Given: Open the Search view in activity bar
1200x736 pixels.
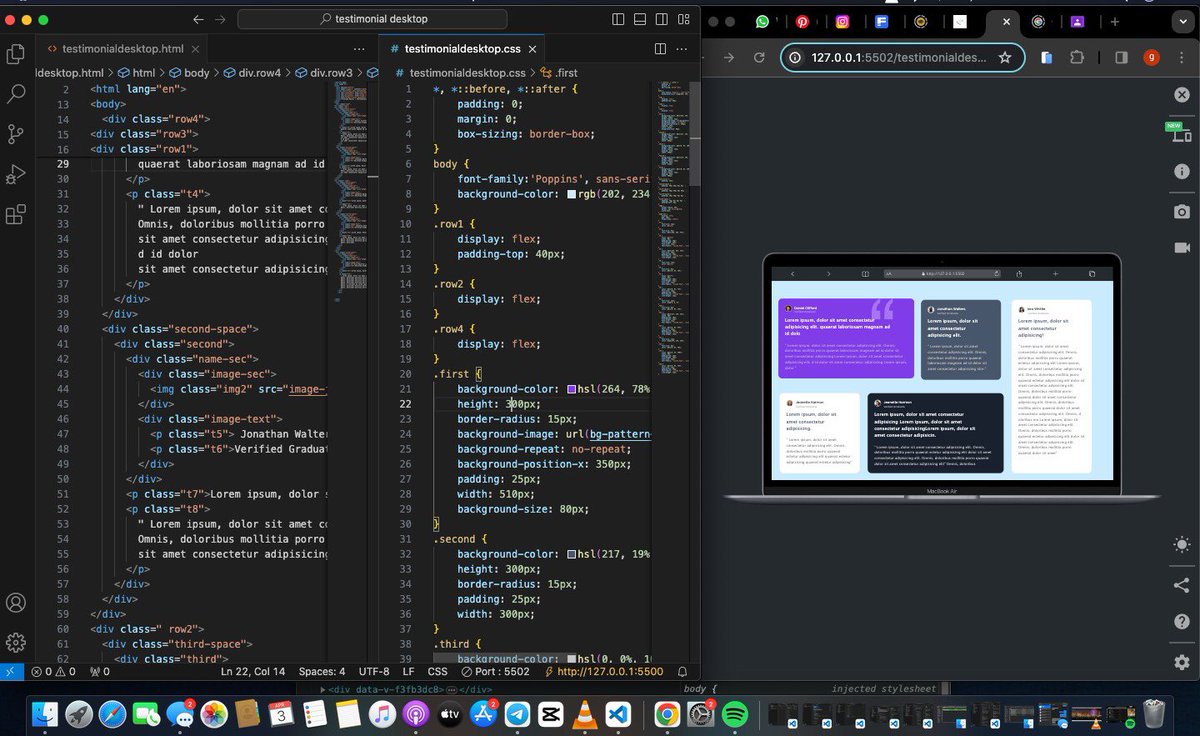Looking at the screenshot, I should pyautogui.click(x=16, y=94).
